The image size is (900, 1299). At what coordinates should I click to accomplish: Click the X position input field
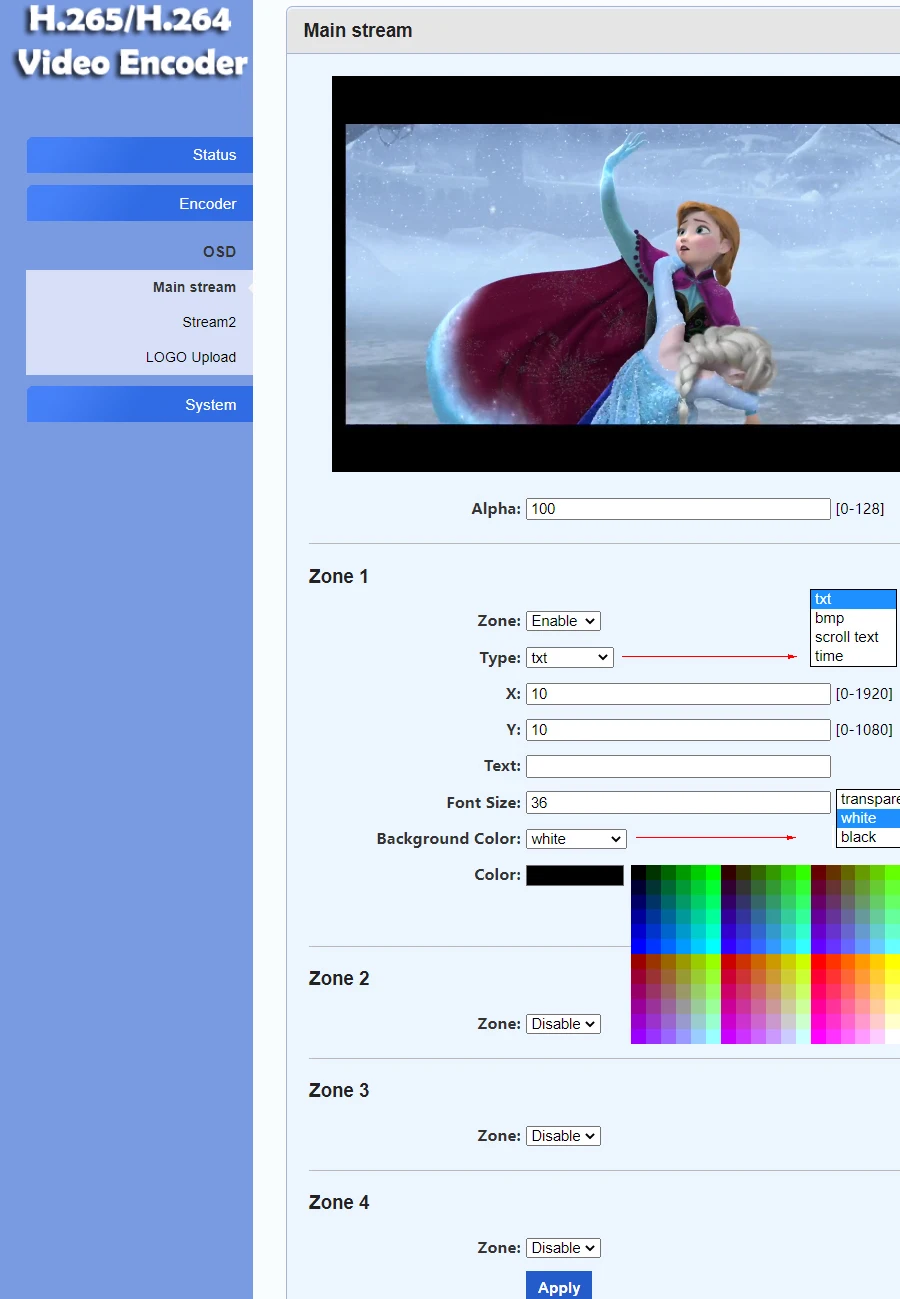coord(678,694)
